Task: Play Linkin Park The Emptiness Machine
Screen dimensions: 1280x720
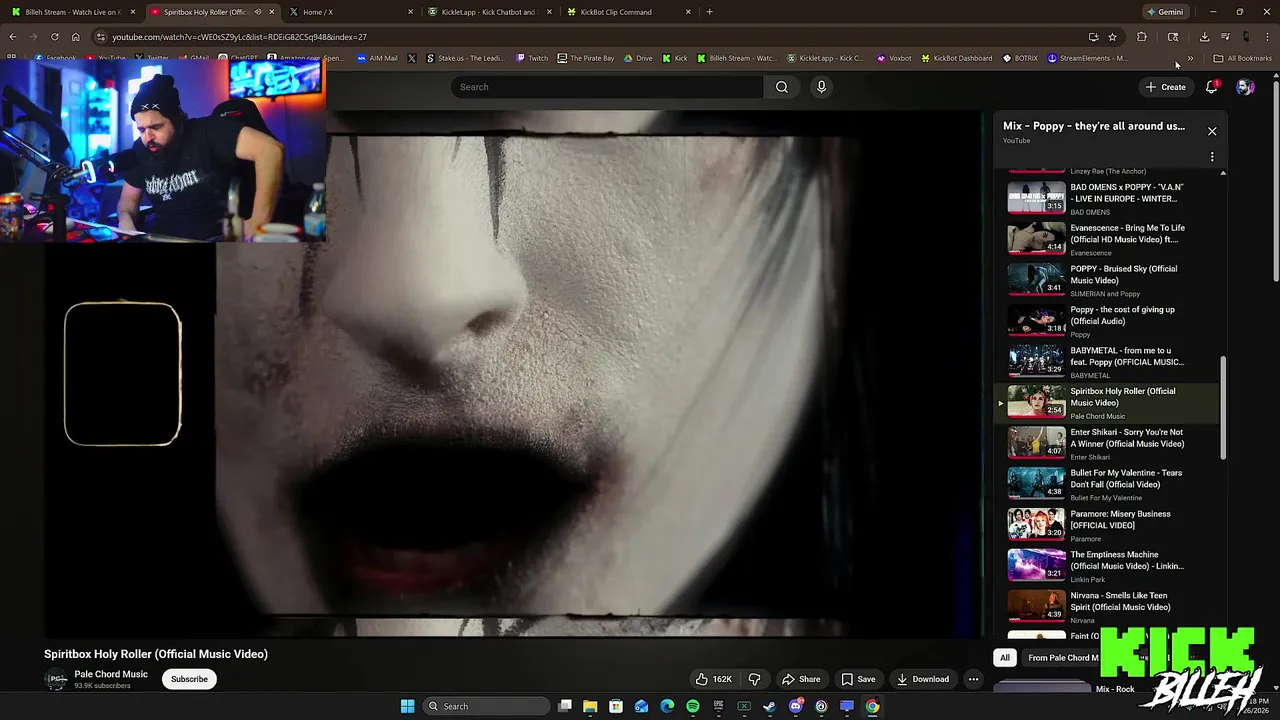Action: tap(1108, 566)
